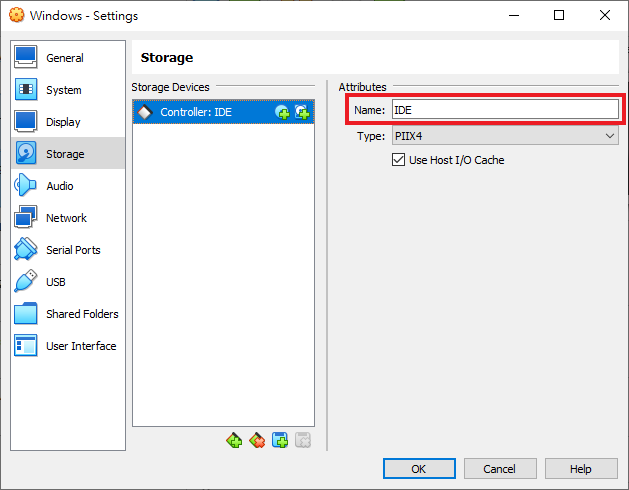
Task: Switch to the Display settings page
Action: [63, 122]
